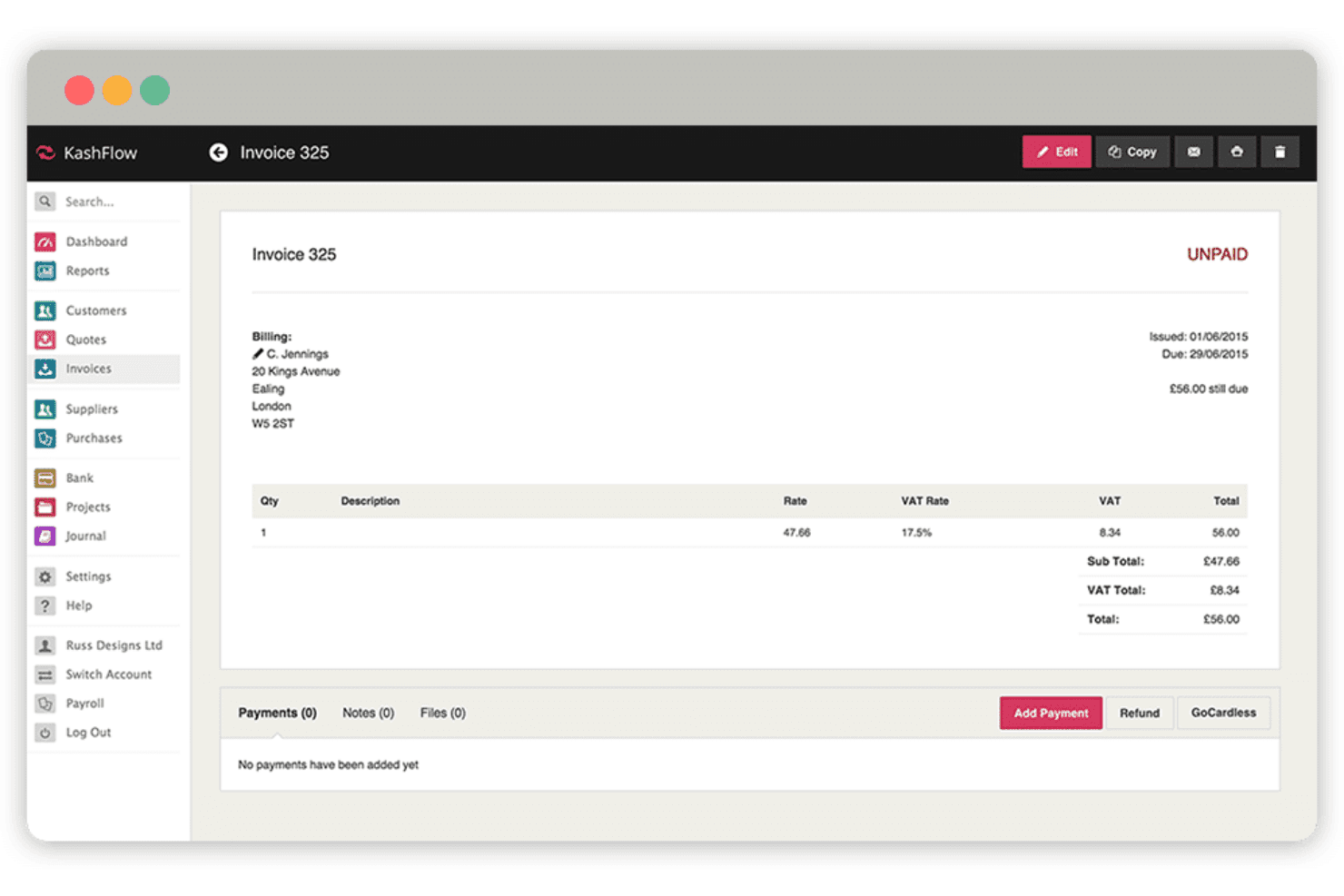The image size is (1344, 896).
Task: Open the Dashboard icon in sidebar
Action: point(45,241)
